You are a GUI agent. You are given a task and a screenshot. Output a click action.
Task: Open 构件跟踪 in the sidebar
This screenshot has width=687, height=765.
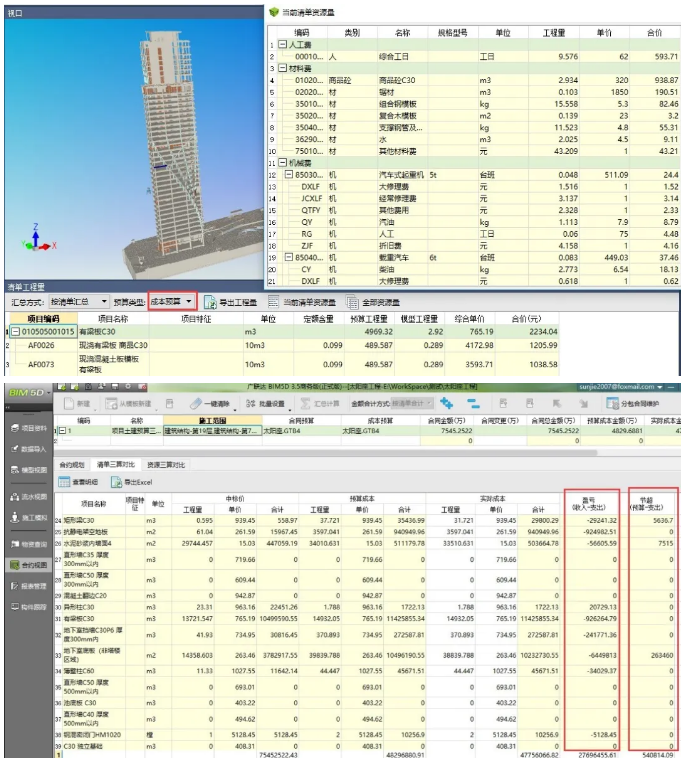tap(28, 607)
